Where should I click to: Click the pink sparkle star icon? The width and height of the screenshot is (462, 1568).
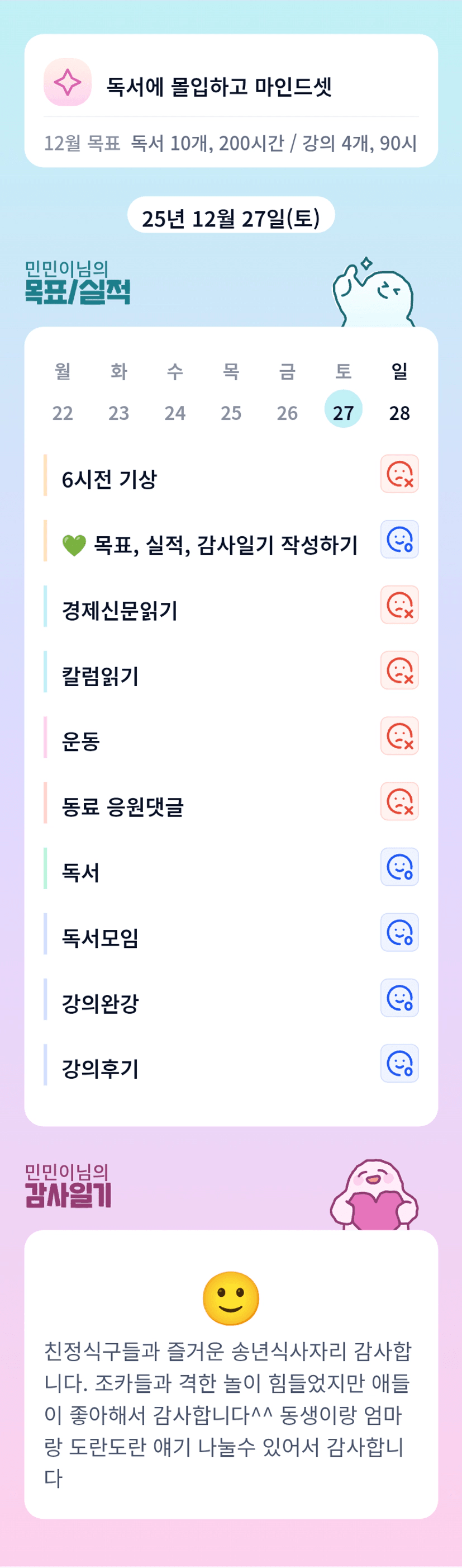[x=68, y=82]
